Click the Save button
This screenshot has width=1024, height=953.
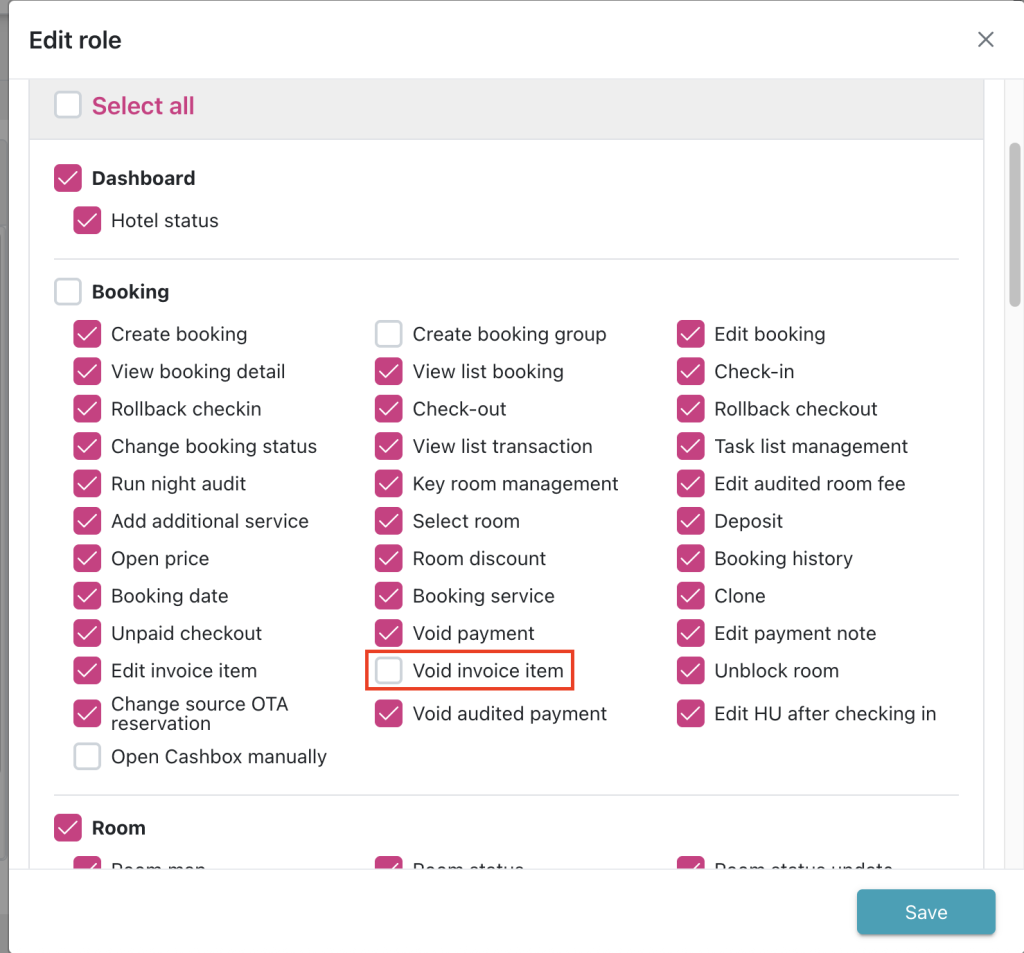coord(925,912)
